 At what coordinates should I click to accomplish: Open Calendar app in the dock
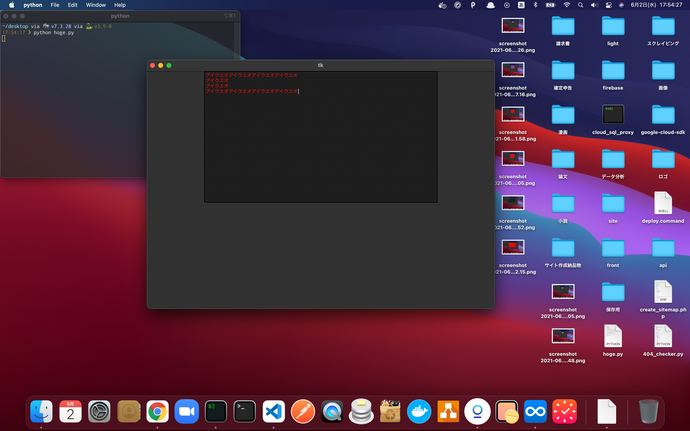70,411
